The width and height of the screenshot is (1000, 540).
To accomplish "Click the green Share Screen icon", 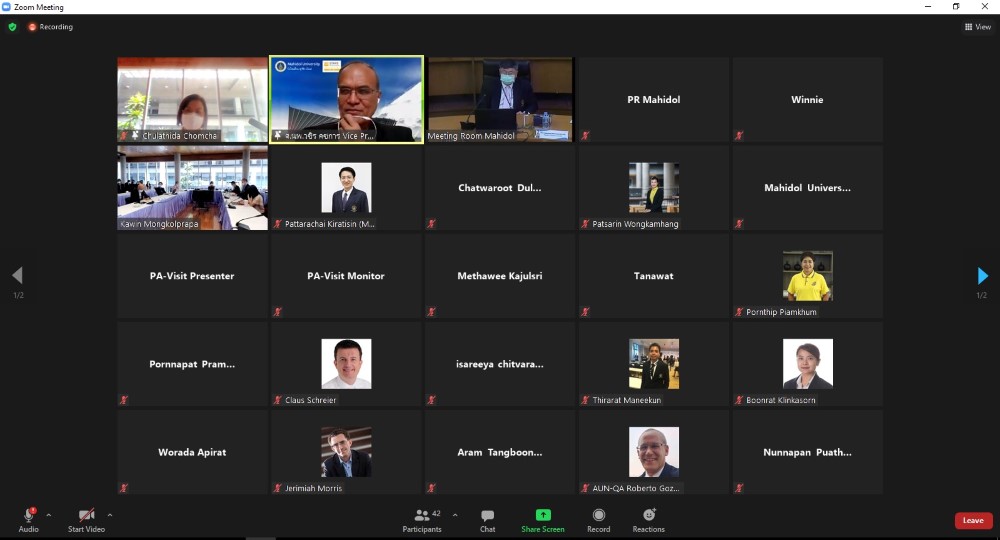I will [543, 515].
